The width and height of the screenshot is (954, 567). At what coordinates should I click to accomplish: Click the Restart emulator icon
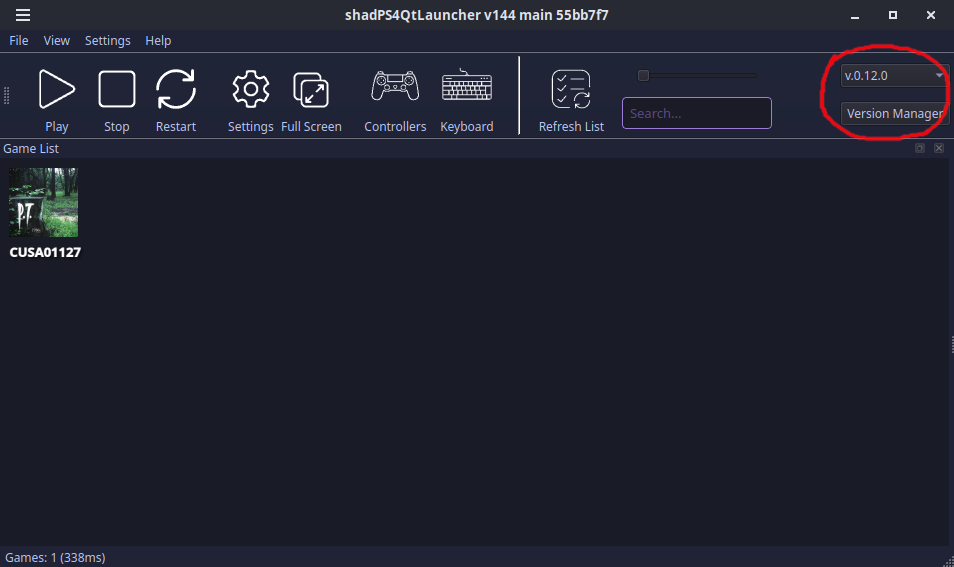click(176, 89)
